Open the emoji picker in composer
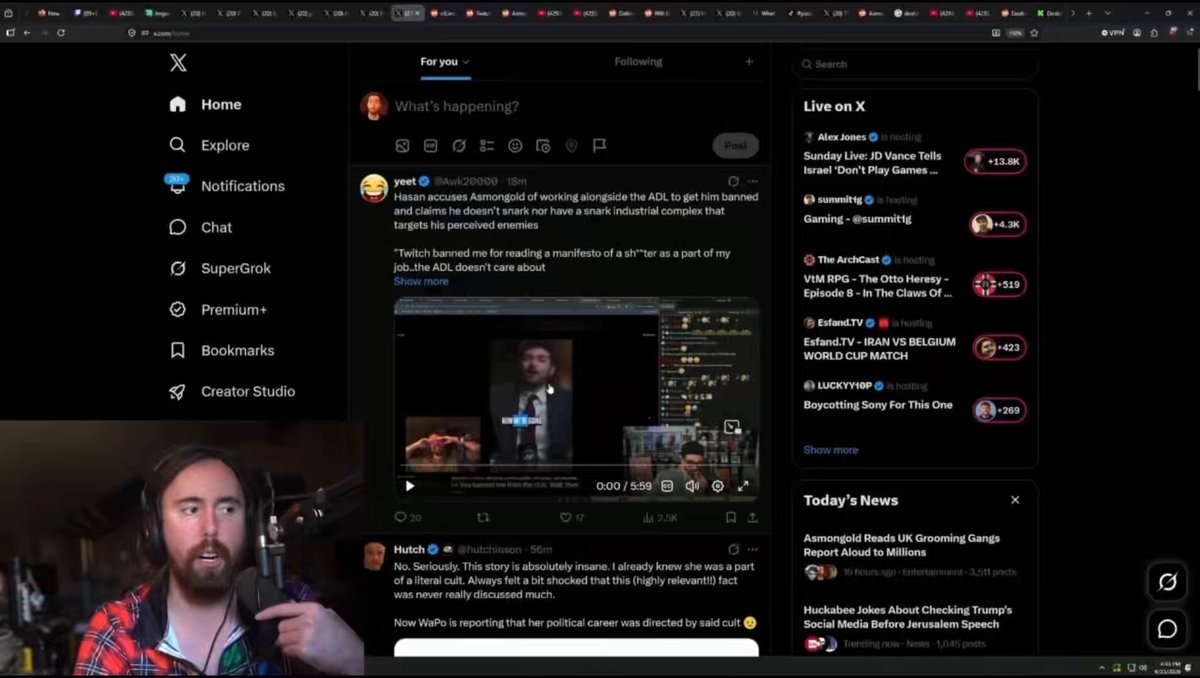The image size is (1200, 678). (x=515, y=146)
